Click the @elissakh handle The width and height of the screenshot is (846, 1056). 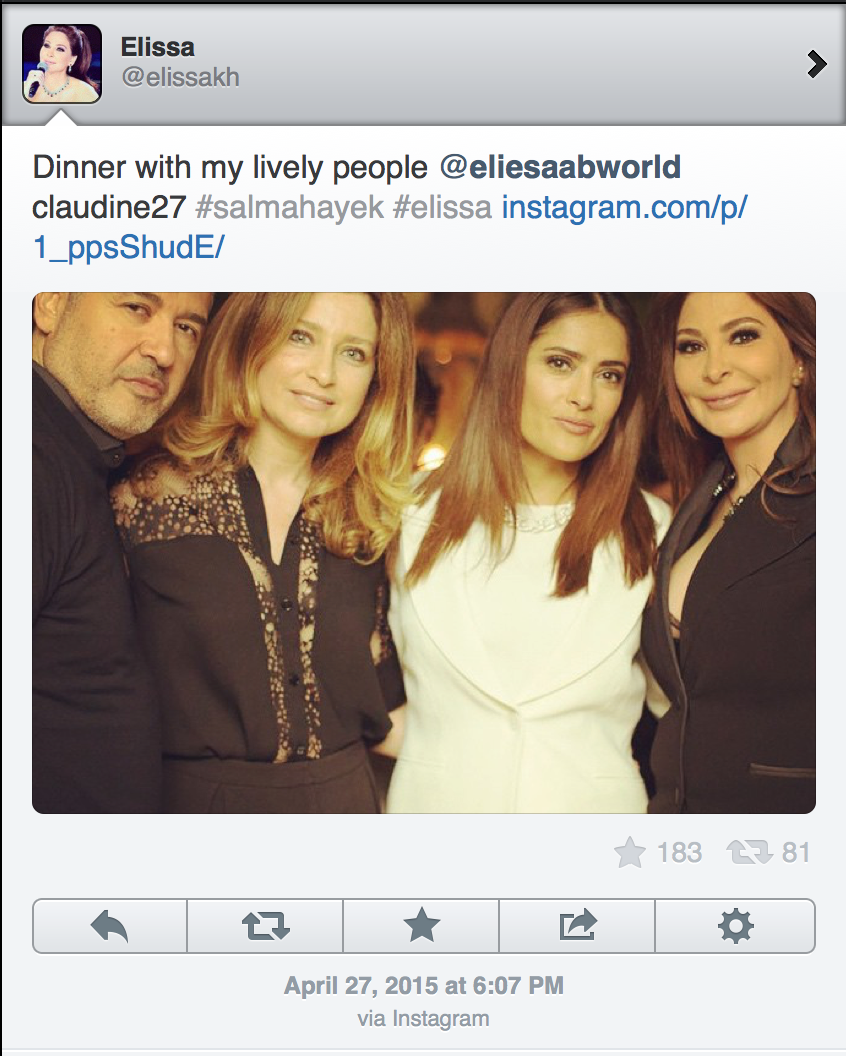pyautogui.click(x=180, y=77)
